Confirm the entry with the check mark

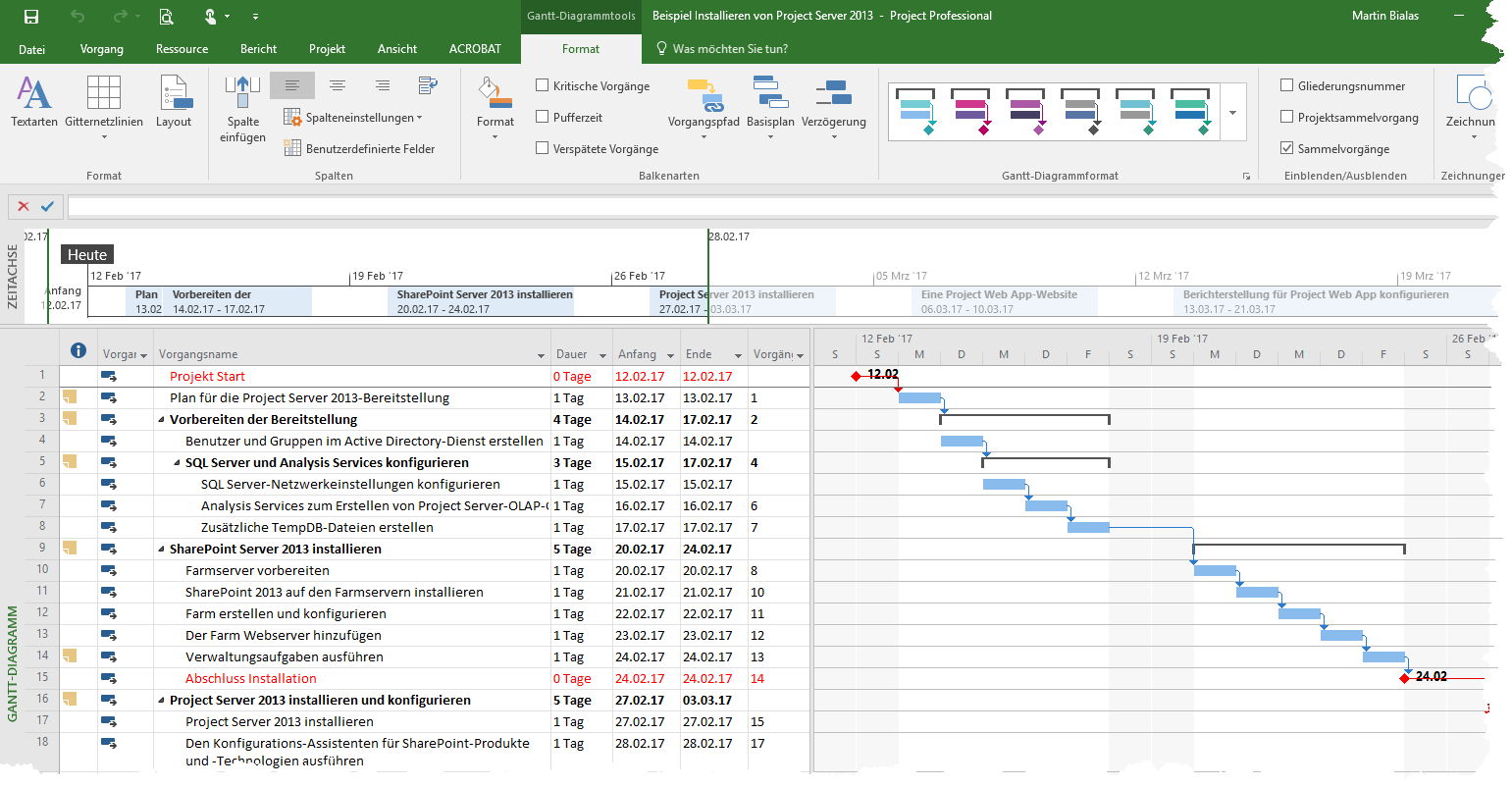coord(47,206)
